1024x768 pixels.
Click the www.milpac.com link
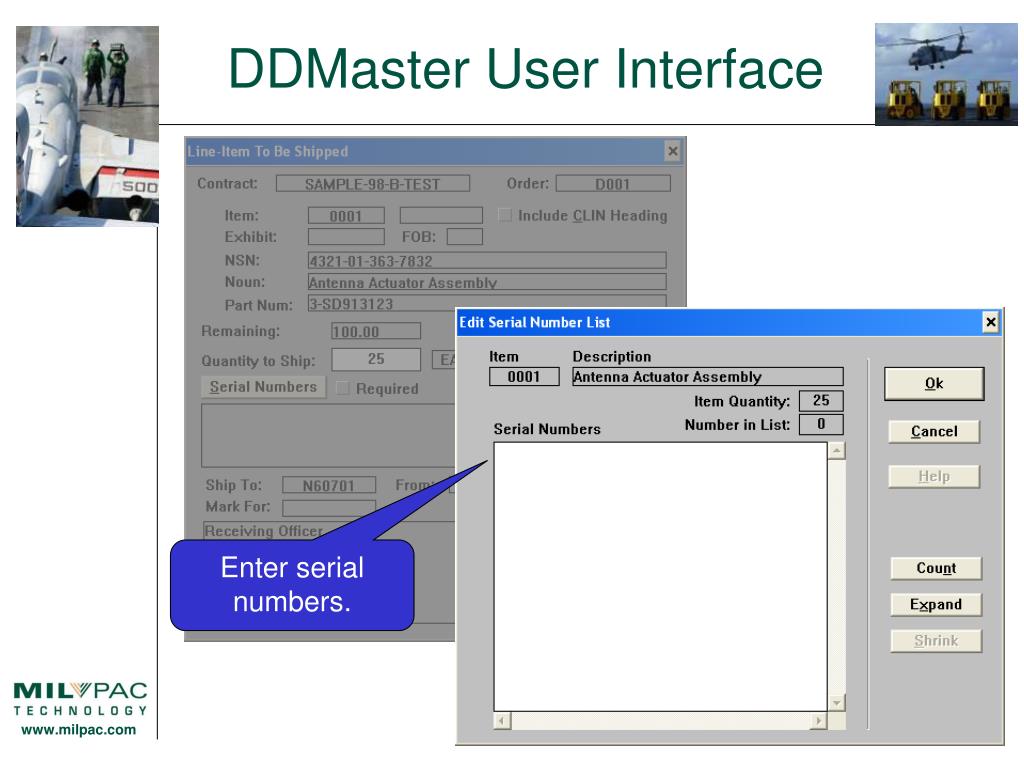79,729
